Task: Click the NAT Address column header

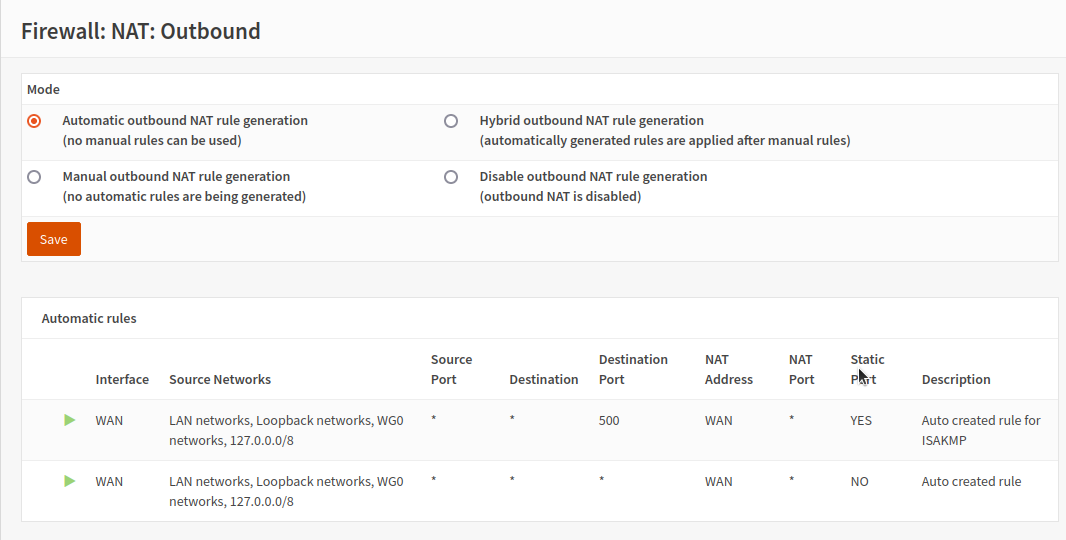Action: (x=729, y=369)
